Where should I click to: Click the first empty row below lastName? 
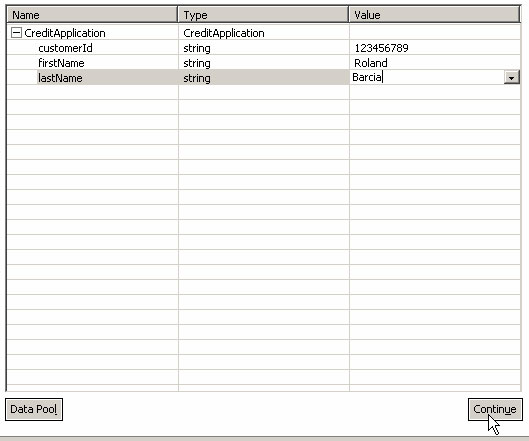263,92
